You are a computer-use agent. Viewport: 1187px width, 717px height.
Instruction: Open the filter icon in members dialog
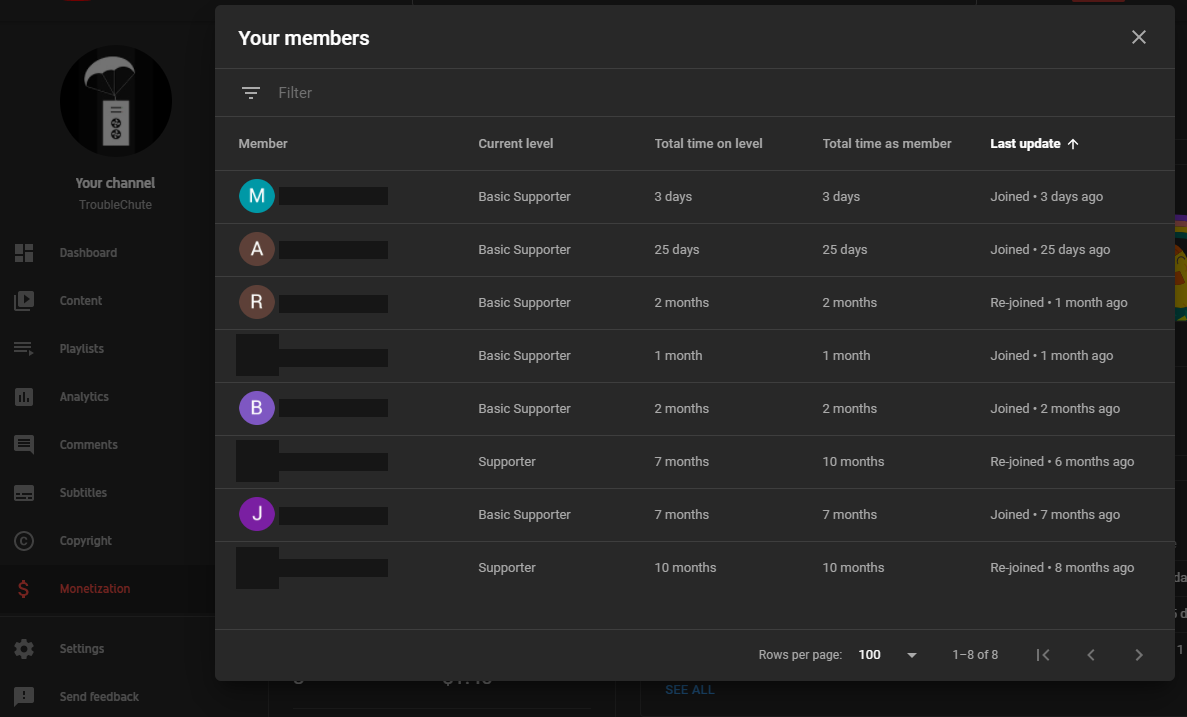[x=250, y=92]
